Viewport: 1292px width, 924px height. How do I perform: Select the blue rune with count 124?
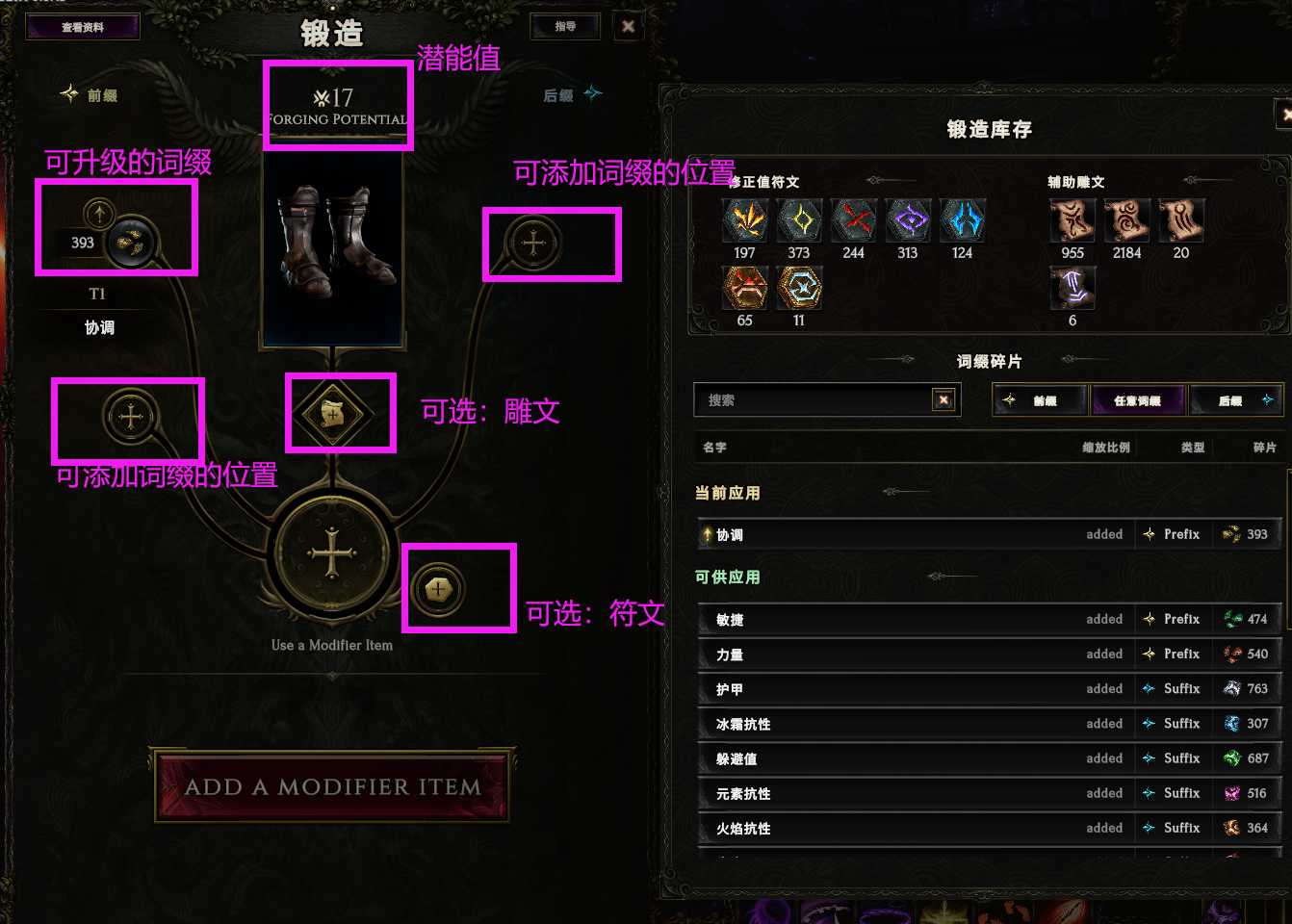[x=963, y=220]
